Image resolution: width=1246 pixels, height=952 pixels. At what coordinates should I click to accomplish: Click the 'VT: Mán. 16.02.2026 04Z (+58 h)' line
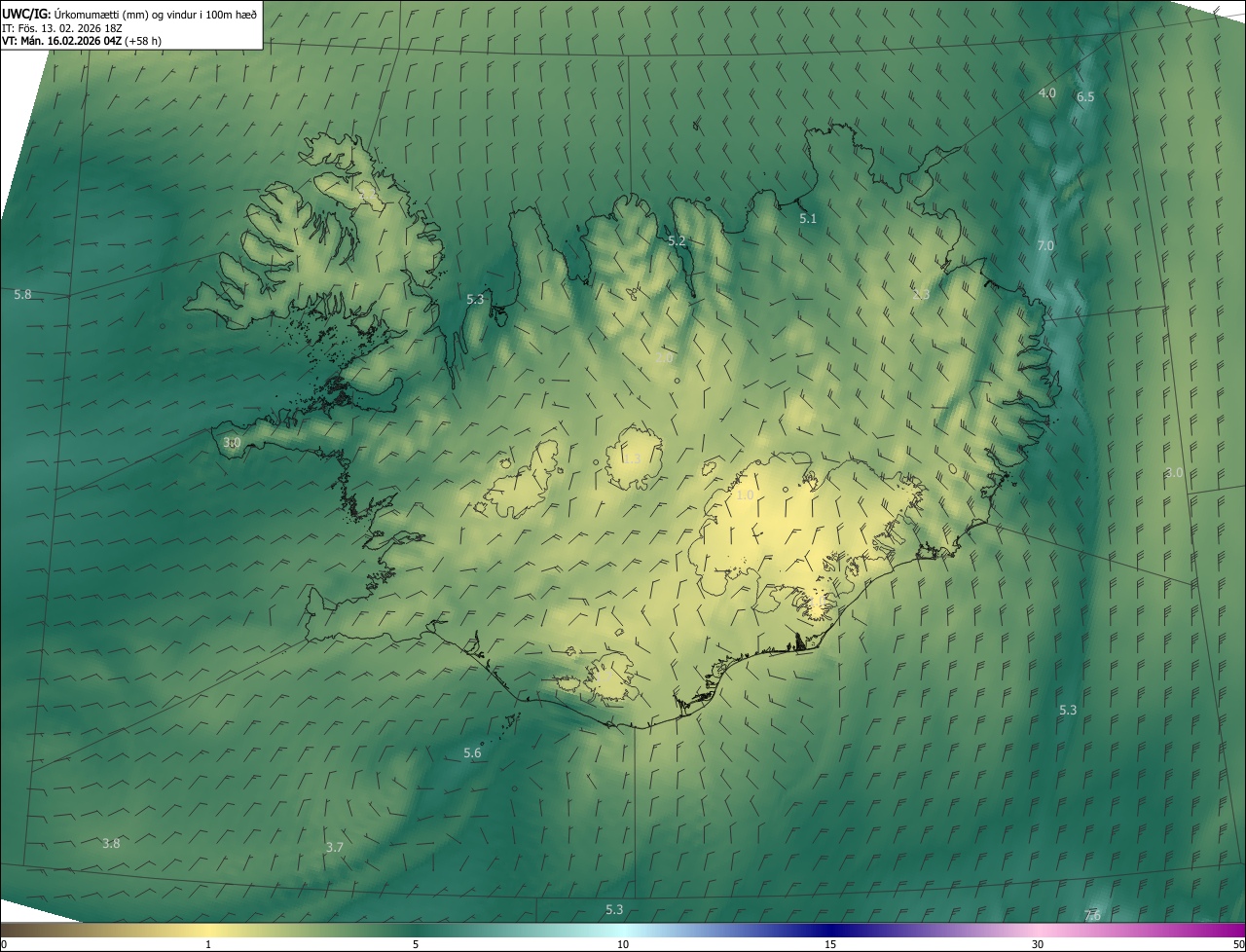point(82,41)
